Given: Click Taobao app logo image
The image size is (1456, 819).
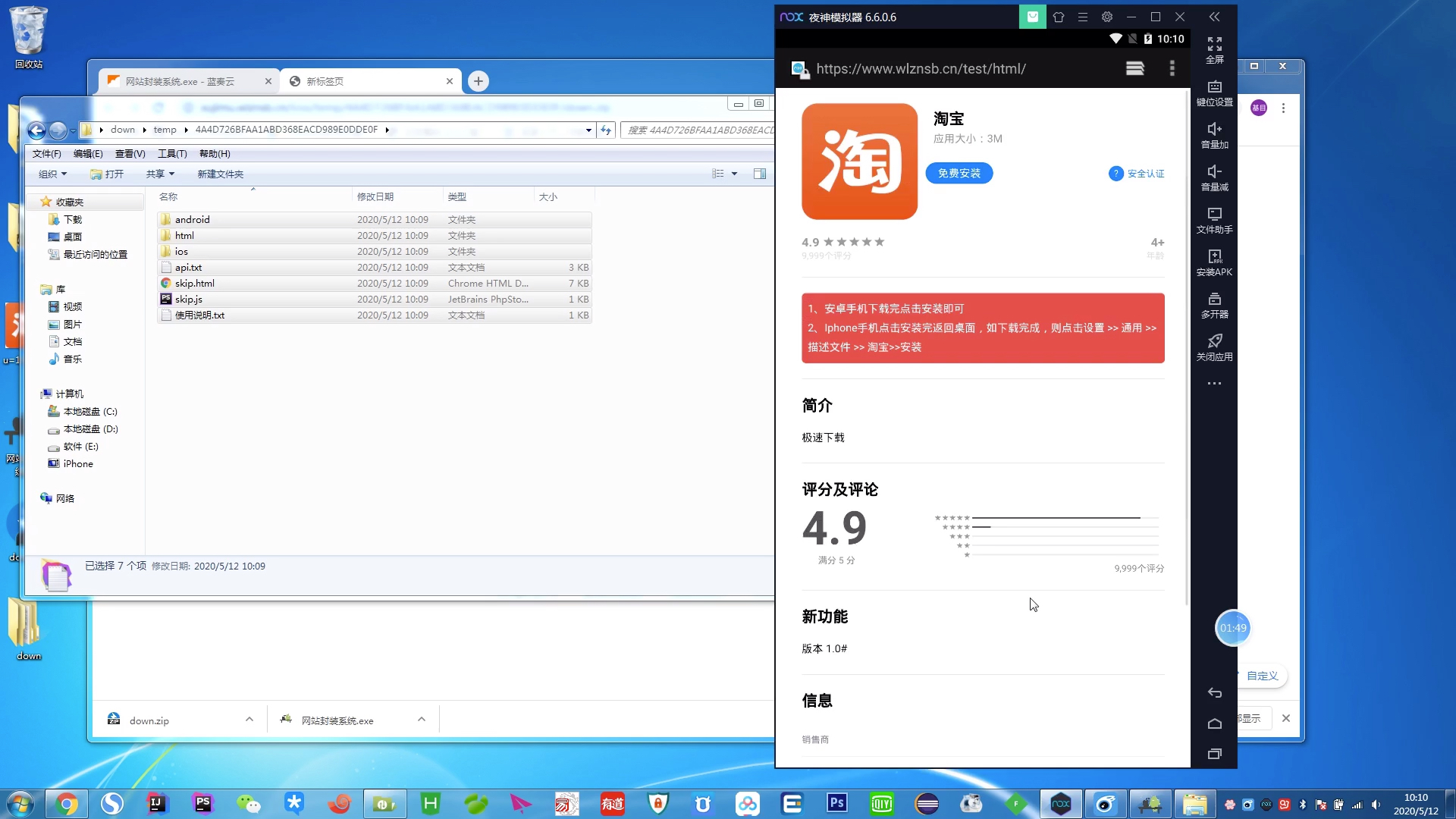Looking at the screenshot, I should [859, 162].
